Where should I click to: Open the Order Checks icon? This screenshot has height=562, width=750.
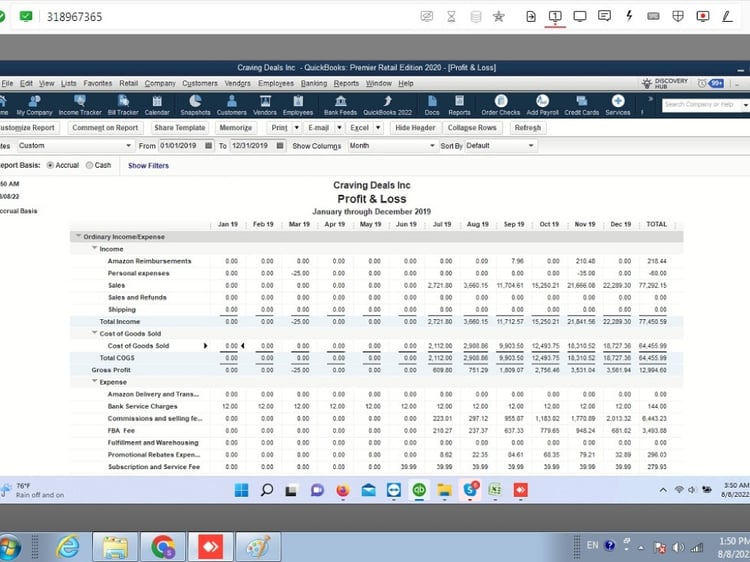coord(501,105)
